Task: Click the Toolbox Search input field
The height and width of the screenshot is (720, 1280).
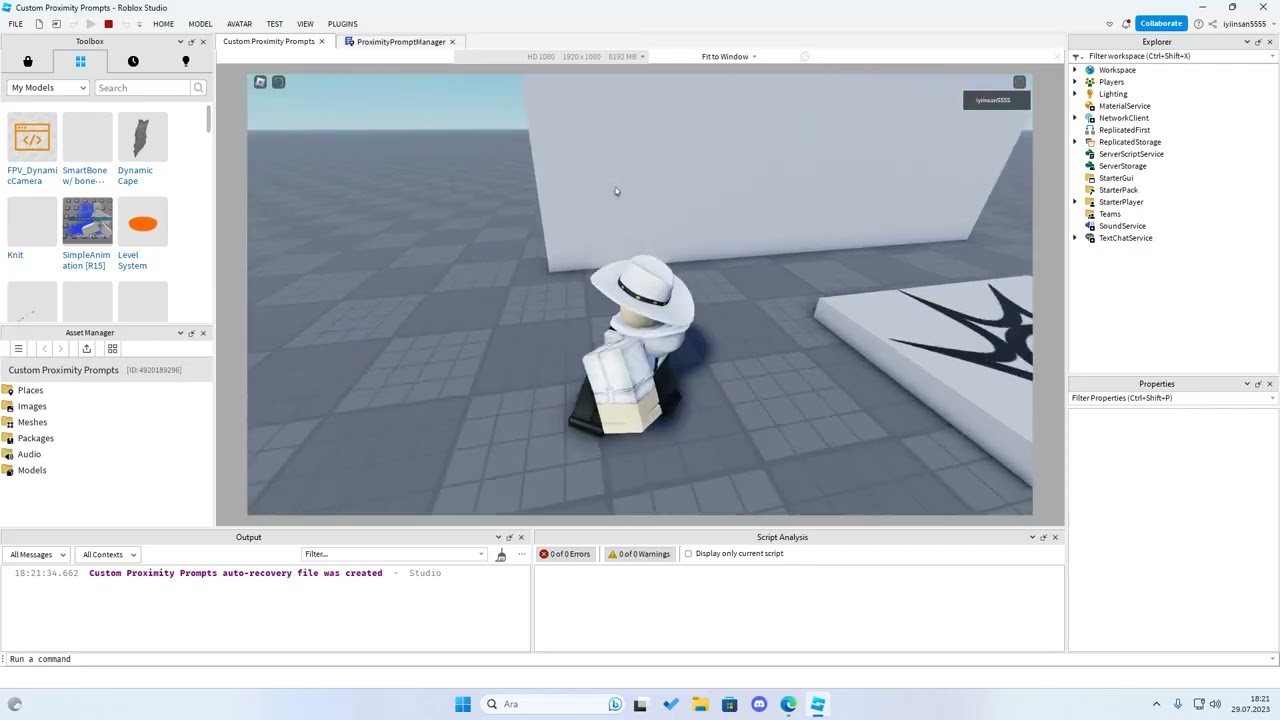Action: [x=142, y=88]
